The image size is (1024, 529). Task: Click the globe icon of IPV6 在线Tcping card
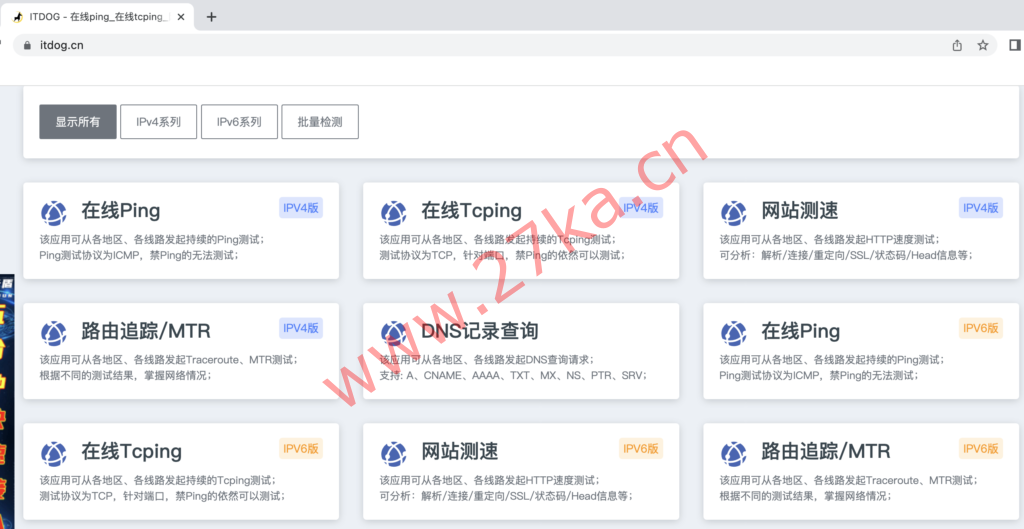tap(54, 454)
